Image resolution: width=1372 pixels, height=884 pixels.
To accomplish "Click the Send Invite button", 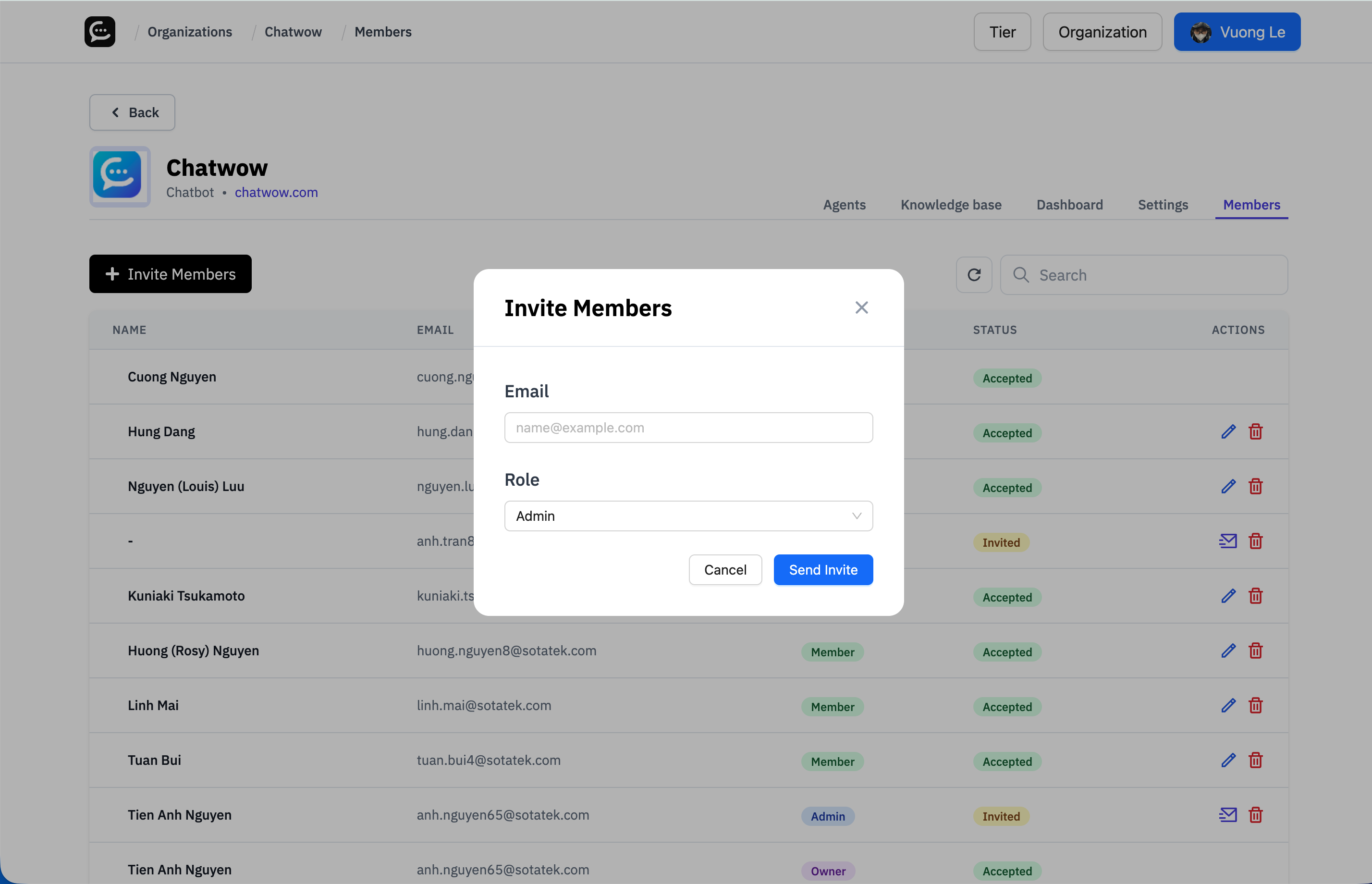I will tap(823, 569).
